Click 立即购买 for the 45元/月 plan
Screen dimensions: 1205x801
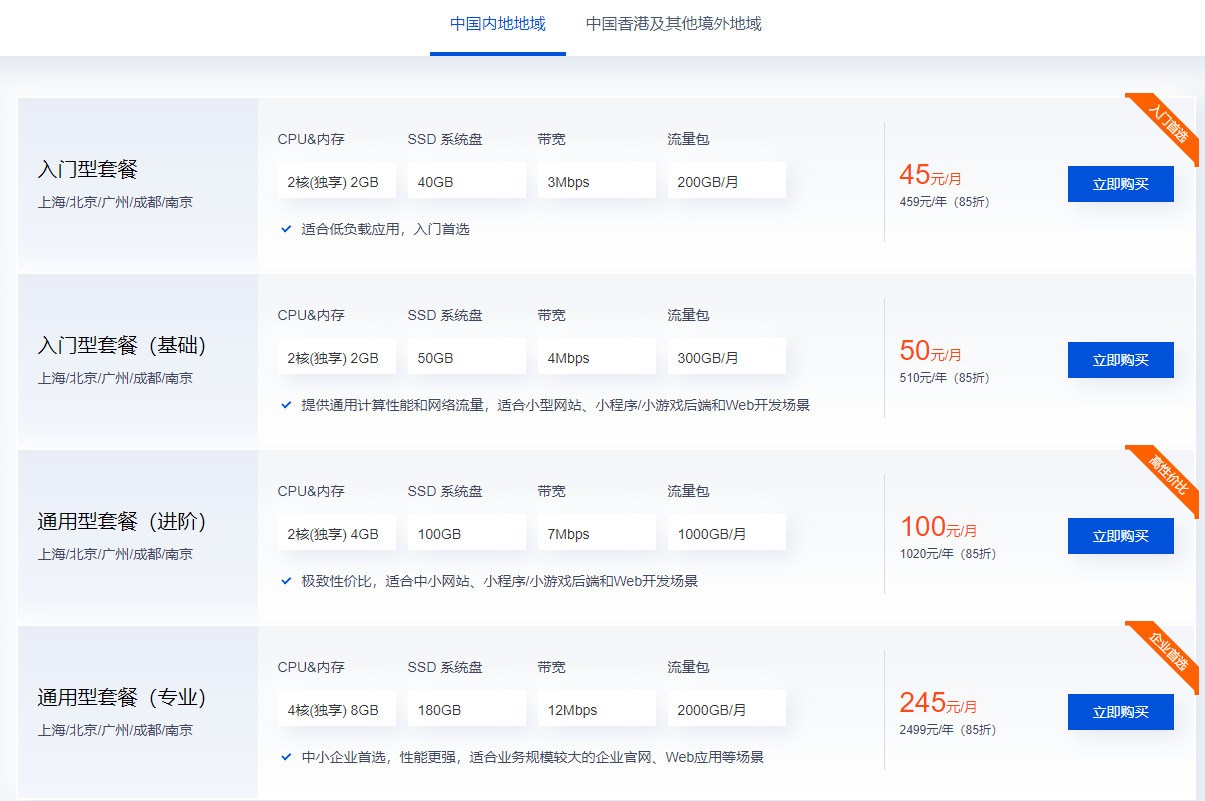click(x=1121, y=184)
